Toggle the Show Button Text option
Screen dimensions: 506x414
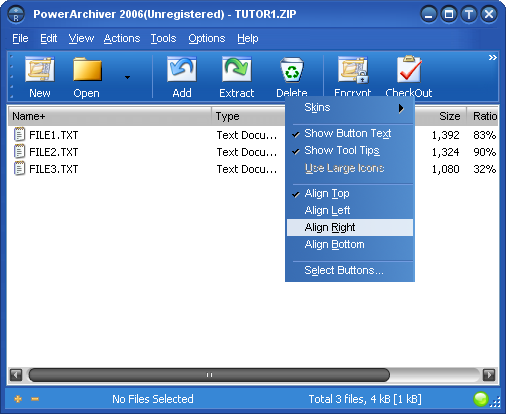point(350,134)
